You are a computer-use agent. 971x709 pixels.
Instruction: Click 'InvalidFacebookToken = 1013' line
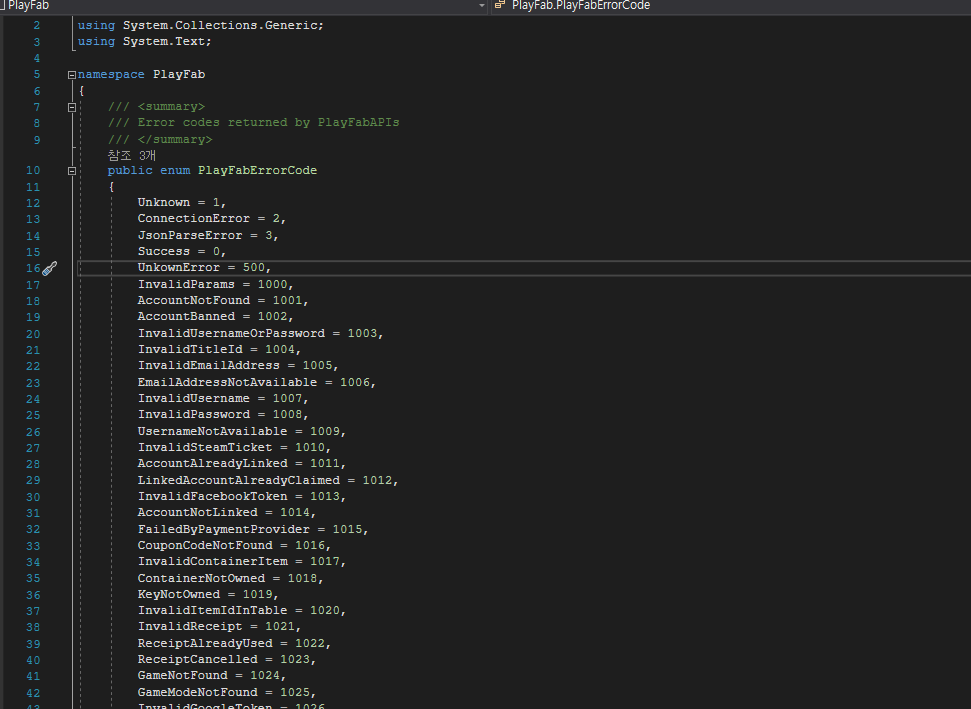tap(242, 496)
